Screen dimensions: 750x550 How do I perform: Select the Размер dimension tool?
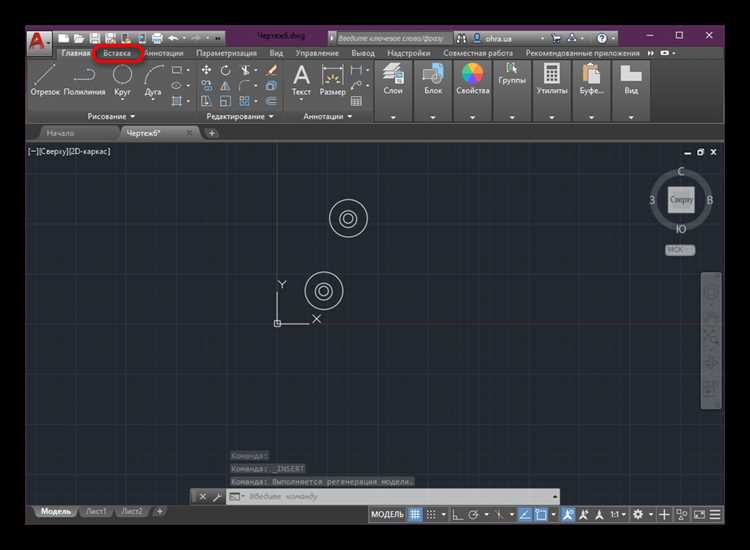point(332,79)
